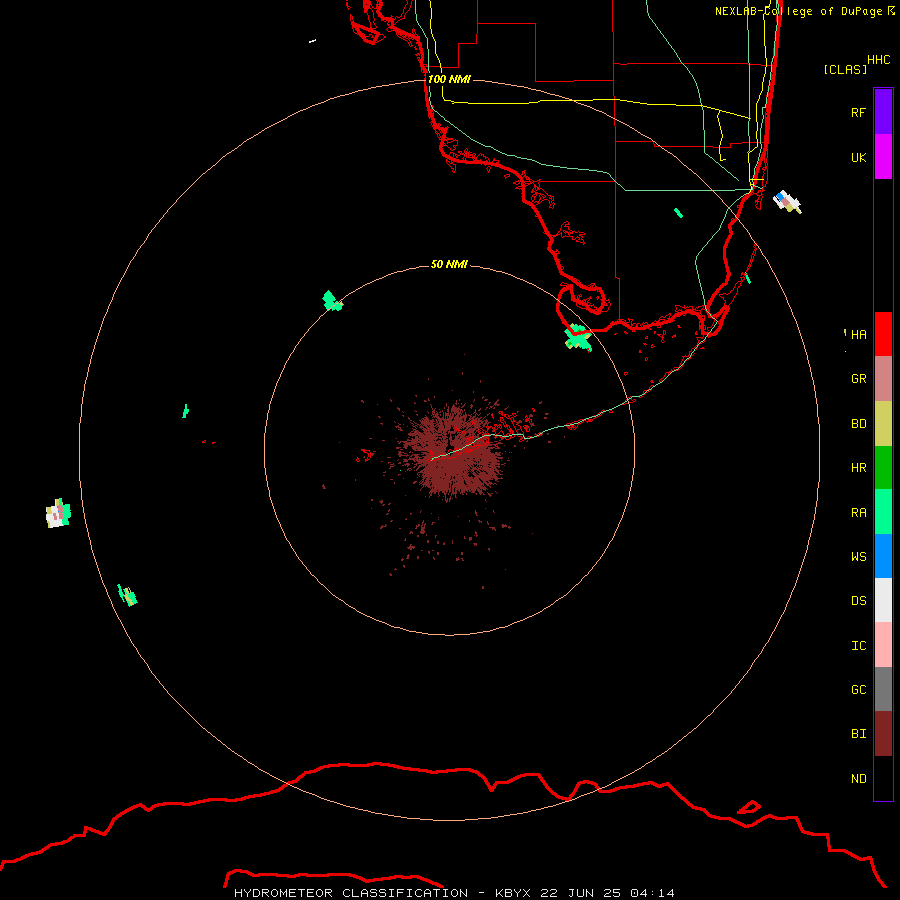Click the [CLAS] legend header
The image size is (900, 900).
(x=845, y=69)
